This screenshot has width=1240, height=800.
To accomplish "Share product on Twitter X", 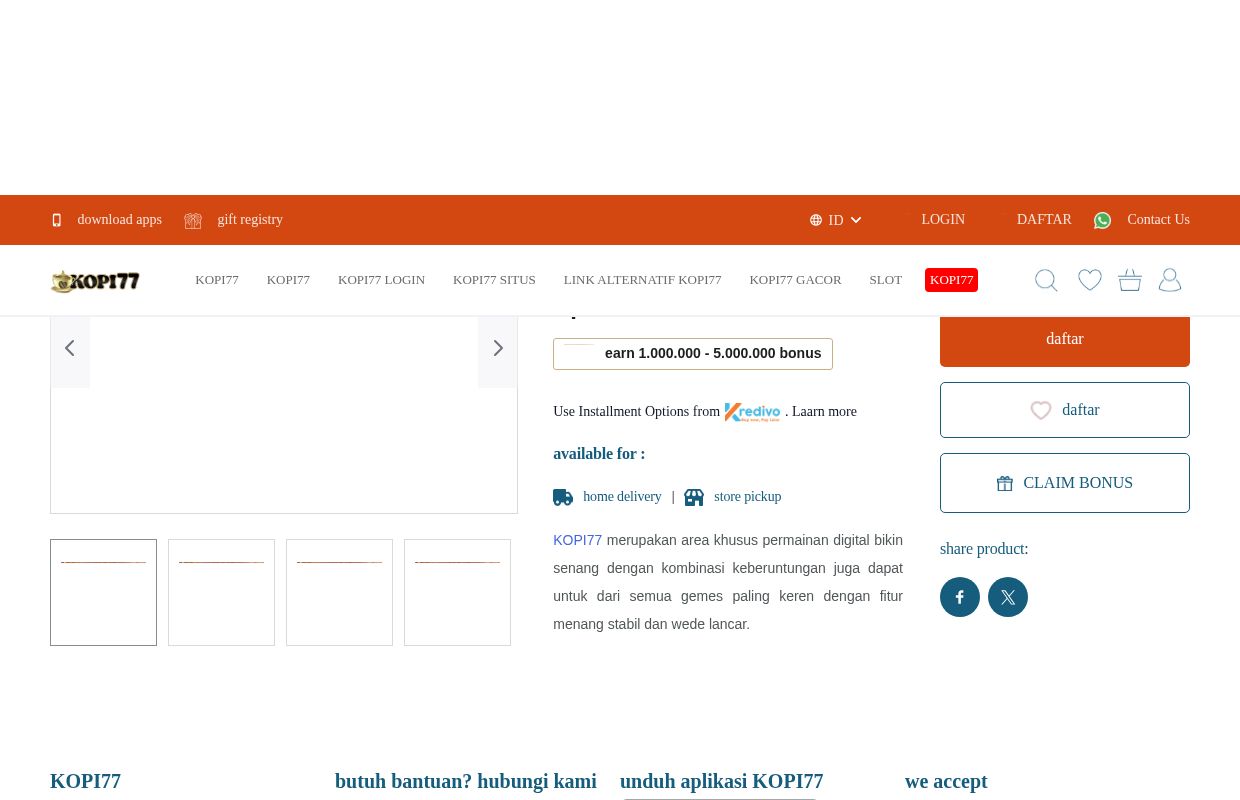I will click(1008, 597).
